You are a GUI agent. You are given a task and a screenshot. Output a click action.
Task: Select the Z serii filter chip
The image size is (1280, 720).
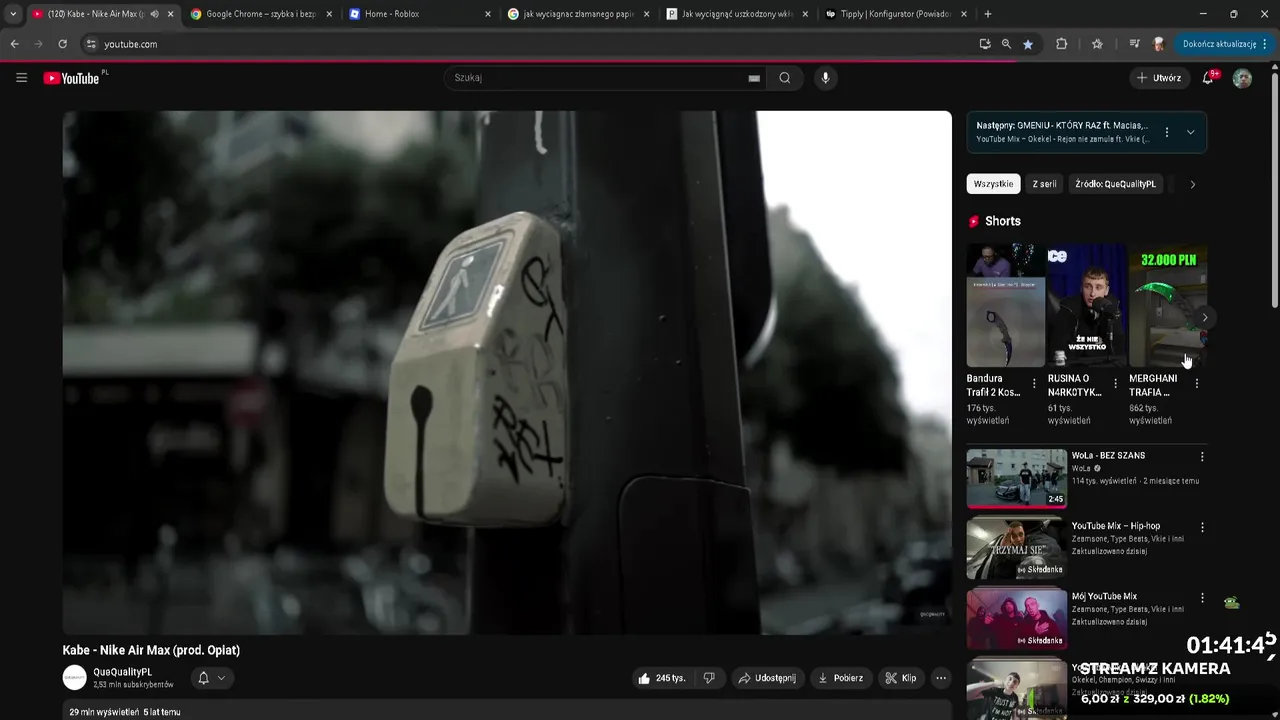pos(1044,184)
